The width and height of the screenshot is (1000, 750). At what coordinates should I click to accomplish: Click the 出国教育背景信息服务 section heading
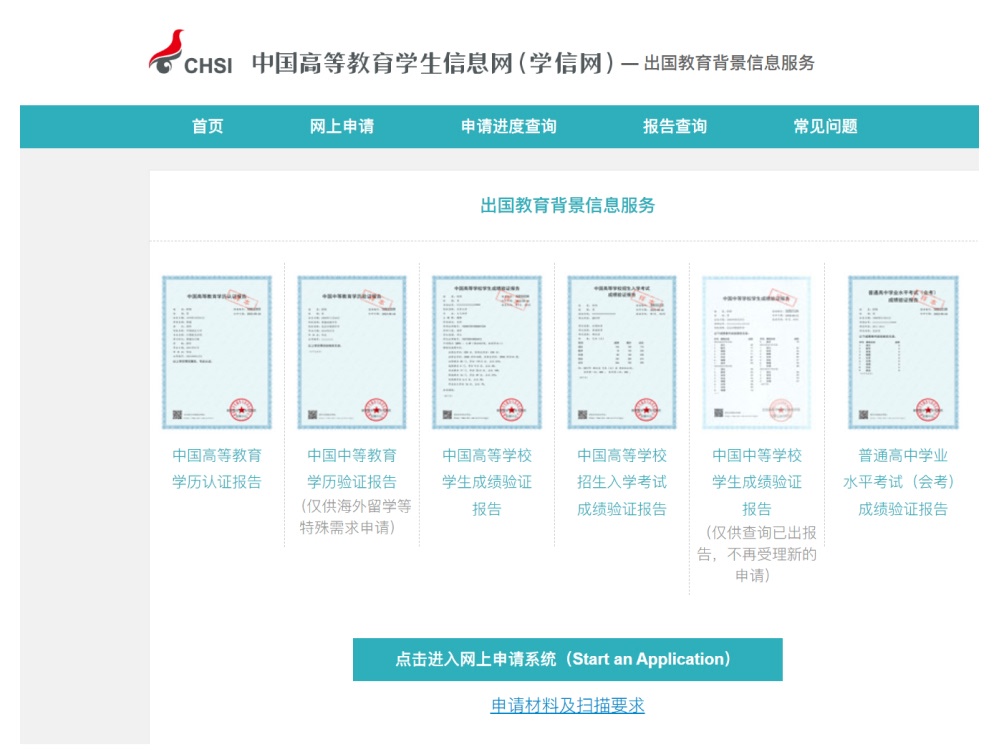pyautogui.click(x=568, y=205)
